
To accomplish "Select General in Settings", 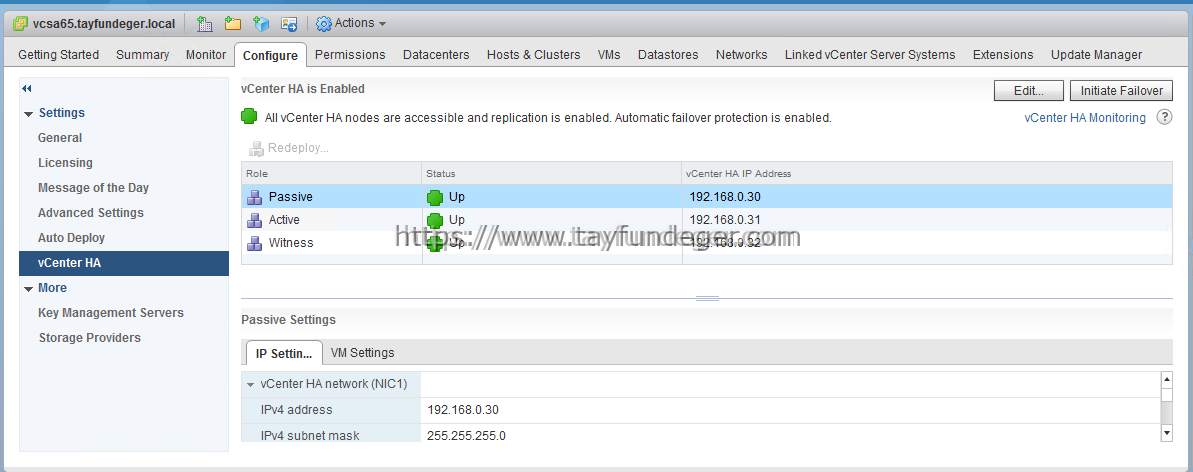I will 60,138.
